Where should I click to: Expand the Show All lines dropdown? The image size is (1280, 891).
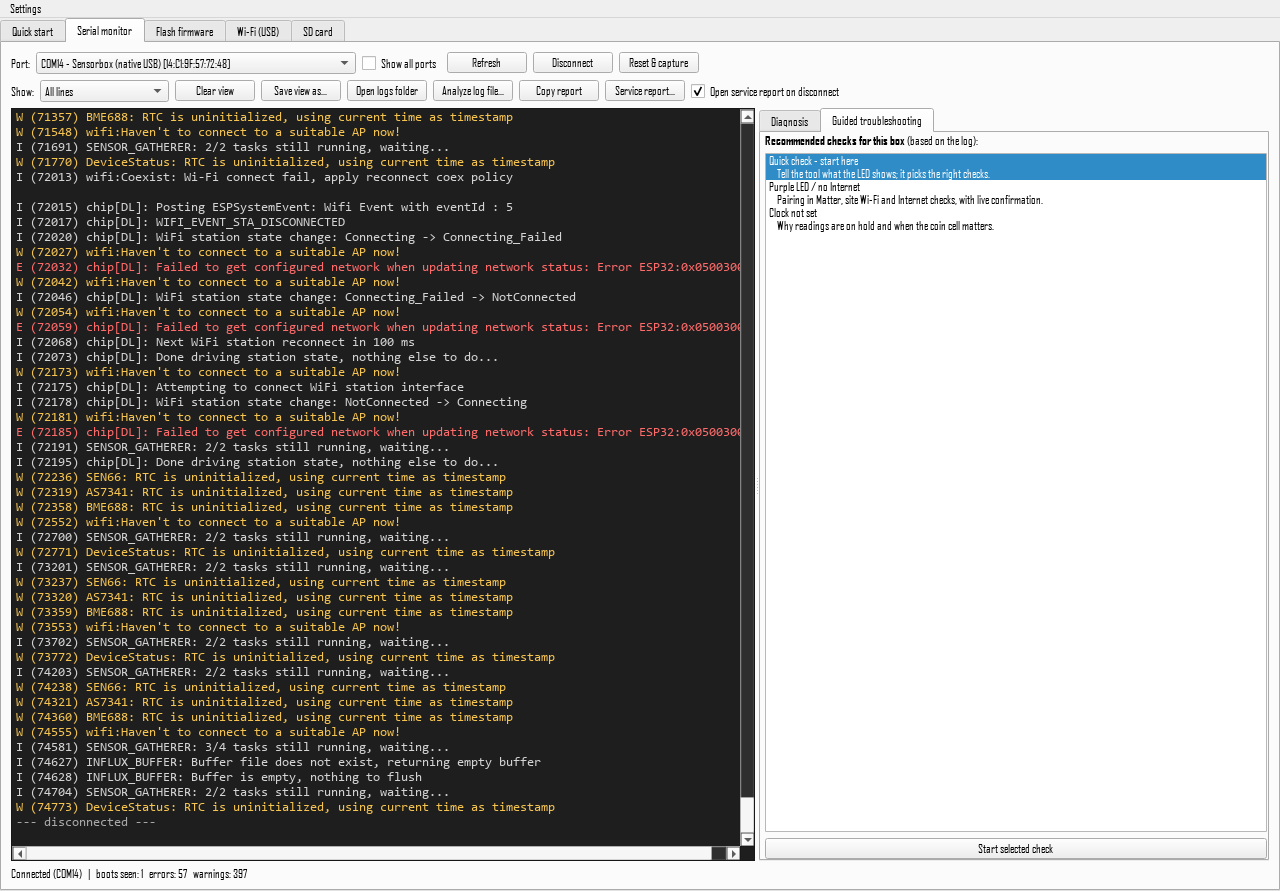pyautogui.click(x=104, y=91)
